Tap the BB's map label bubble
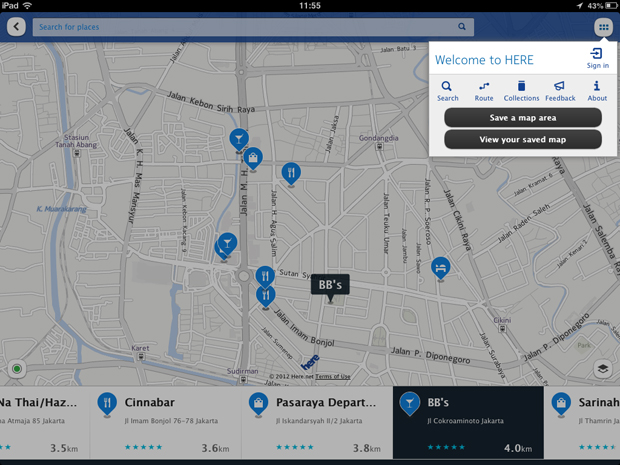The height and width of the screenshot is (465, 620). point(330,285)
